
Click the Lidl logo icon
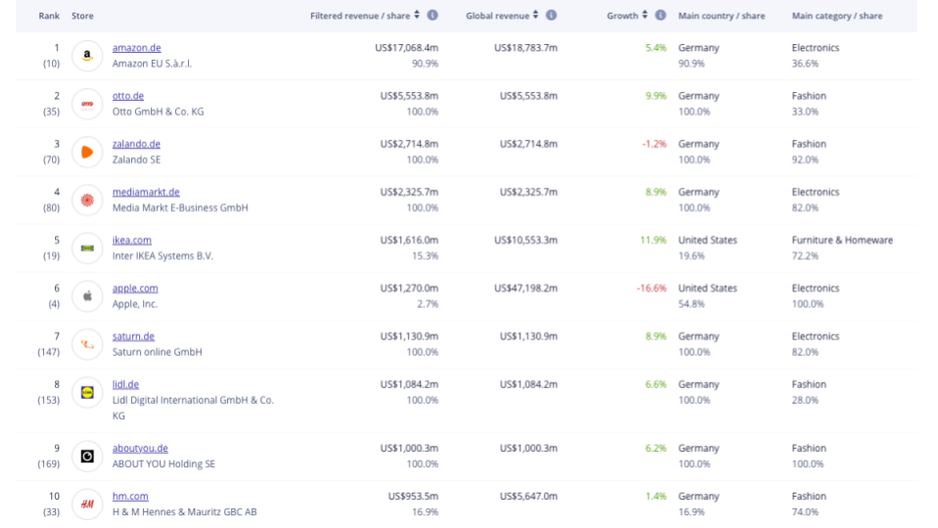point(87,392)
